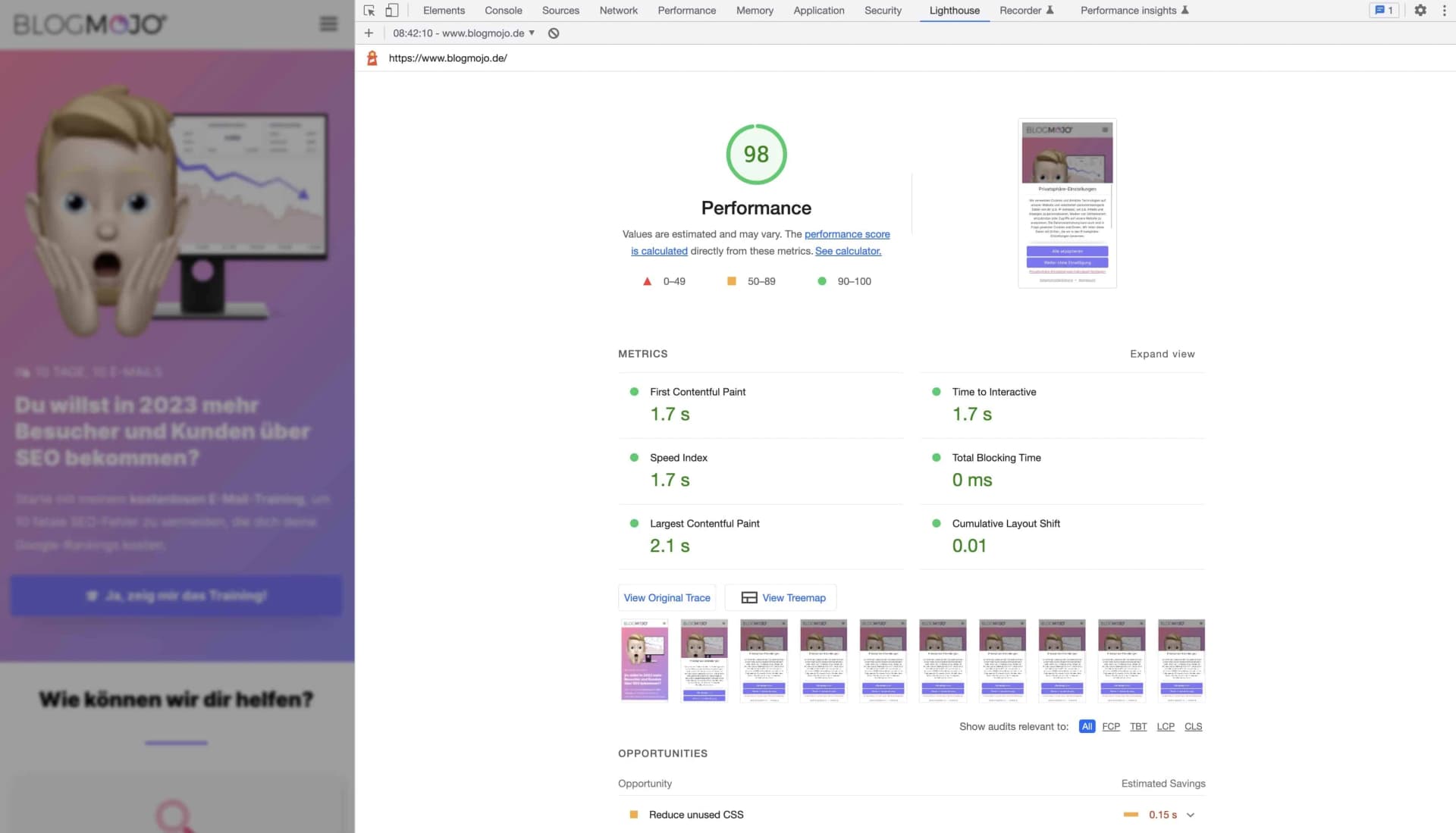This screenshot has width=1456, height=833.
Task: Open DevTools settings gear icon
Action: click(x=1420, y=11)
